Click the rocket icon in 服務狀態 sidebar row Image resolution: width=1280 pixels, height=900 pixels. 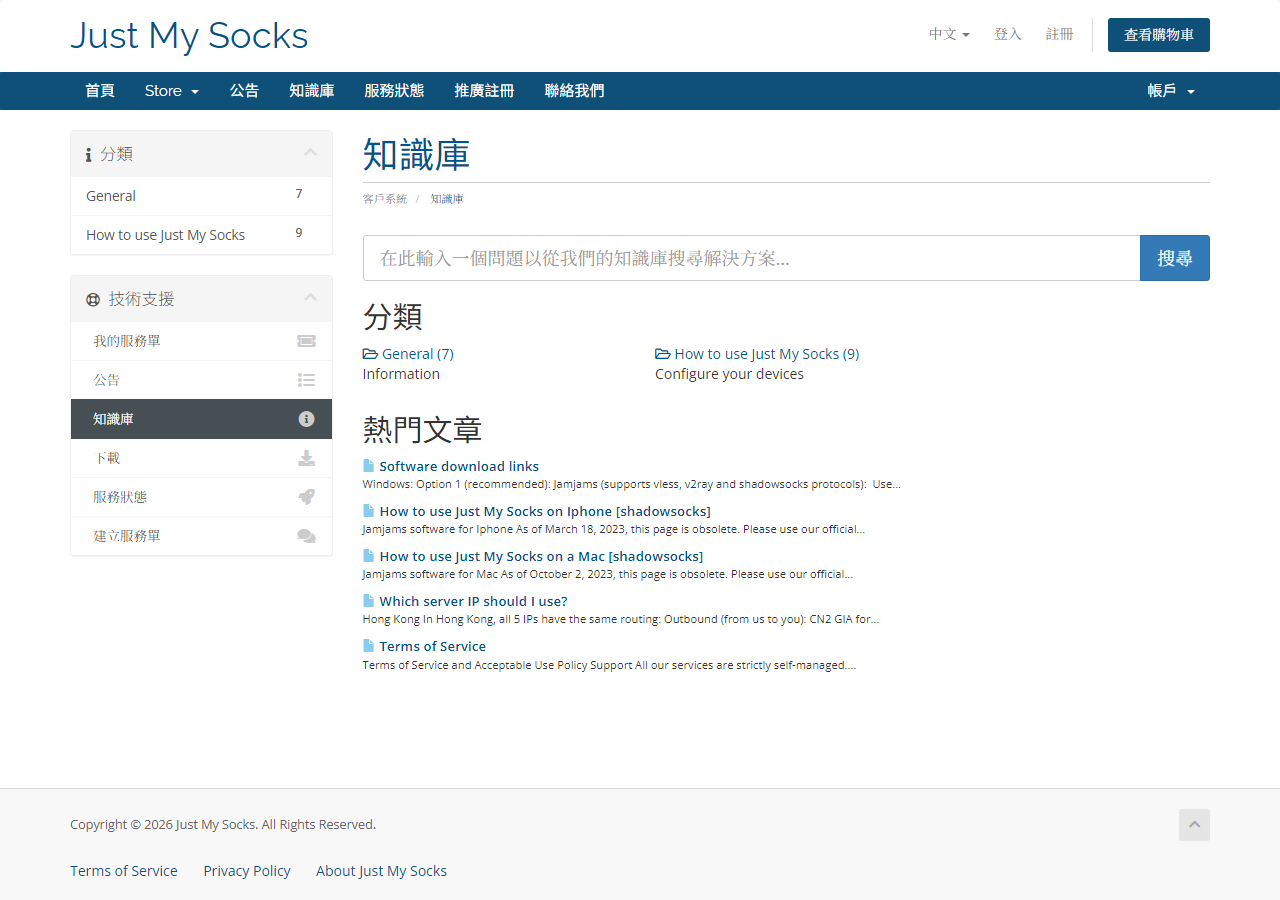(x=306, y=497)
